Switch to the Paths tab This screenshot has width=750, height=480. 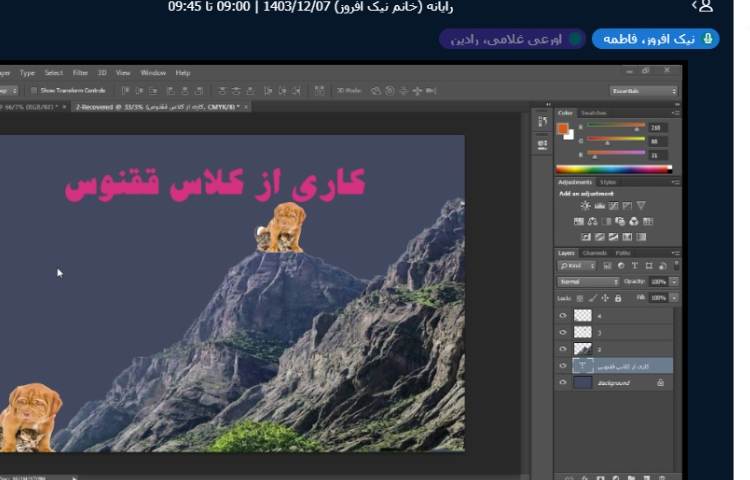[x=622, y=253]
